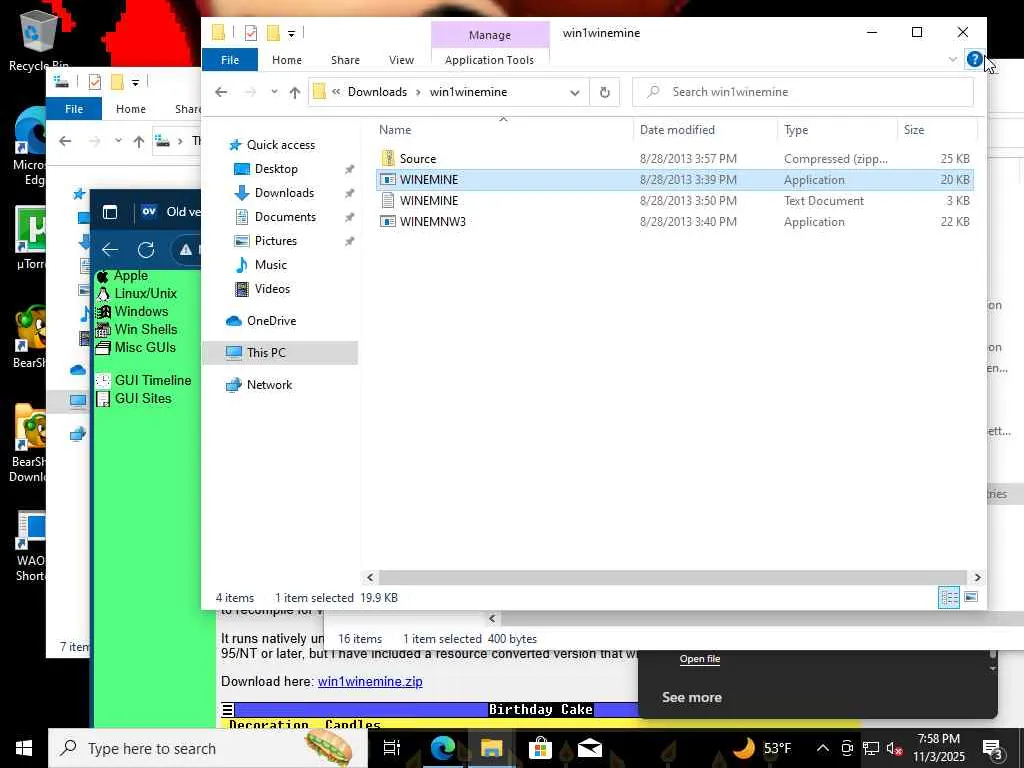Open recent locations dropdown in win1winemine
This screenshot has width=1024, height=768.
click(274, 92)
